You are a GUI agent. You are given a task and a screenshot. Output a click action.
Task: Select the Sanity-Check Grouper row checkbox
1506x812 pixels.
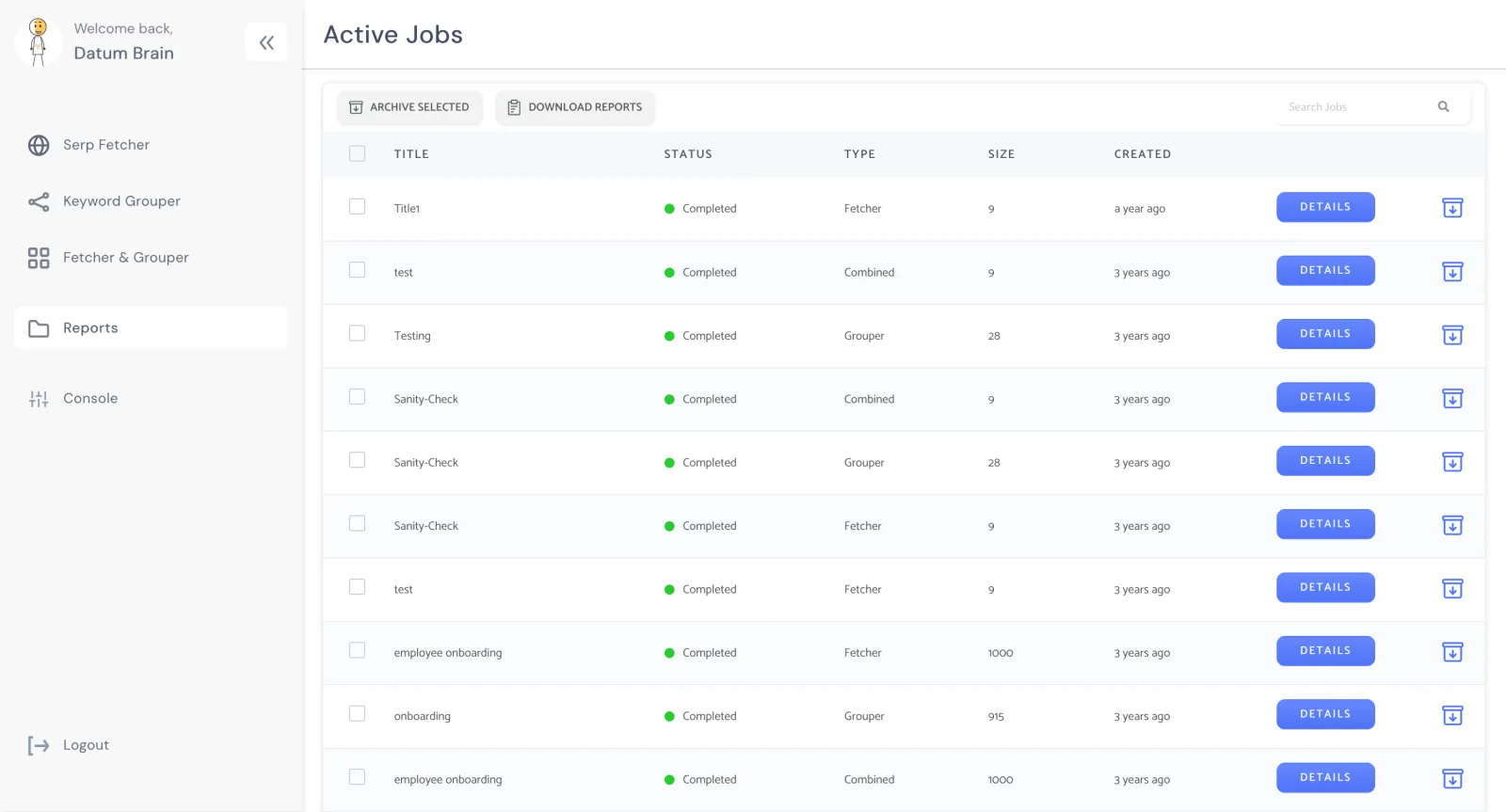point(357,460)
